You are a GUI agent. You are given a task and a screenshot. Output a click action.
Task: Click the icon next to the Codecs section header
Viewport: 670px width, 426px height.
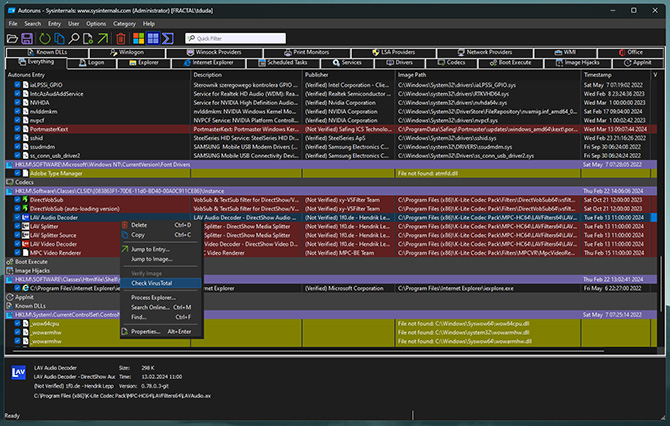pyautogui.click(x=9, y=182)
